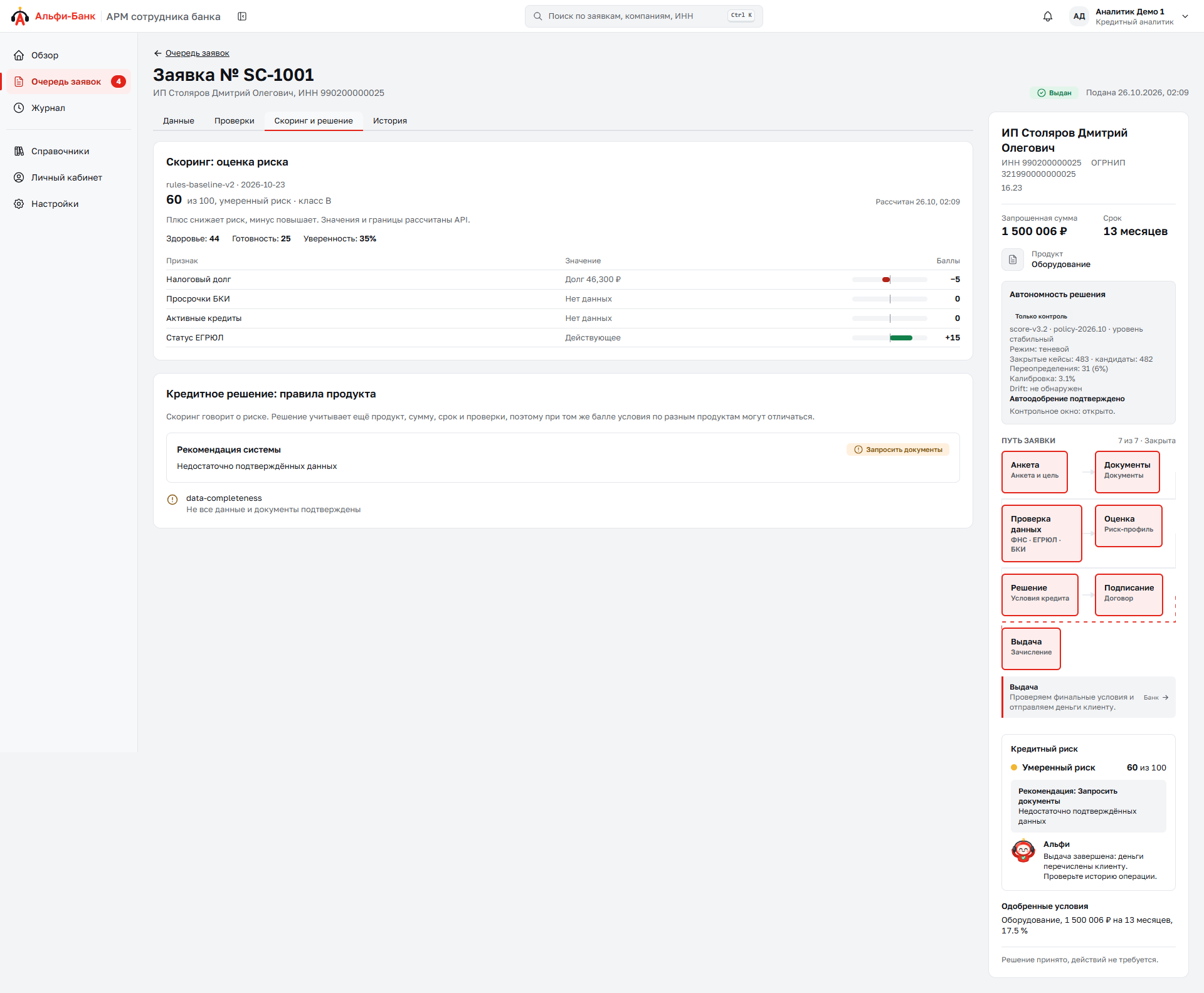This screenshot has width=1204, height=993.
Task: Select the Подписание step card
Action: (1129, 595)
